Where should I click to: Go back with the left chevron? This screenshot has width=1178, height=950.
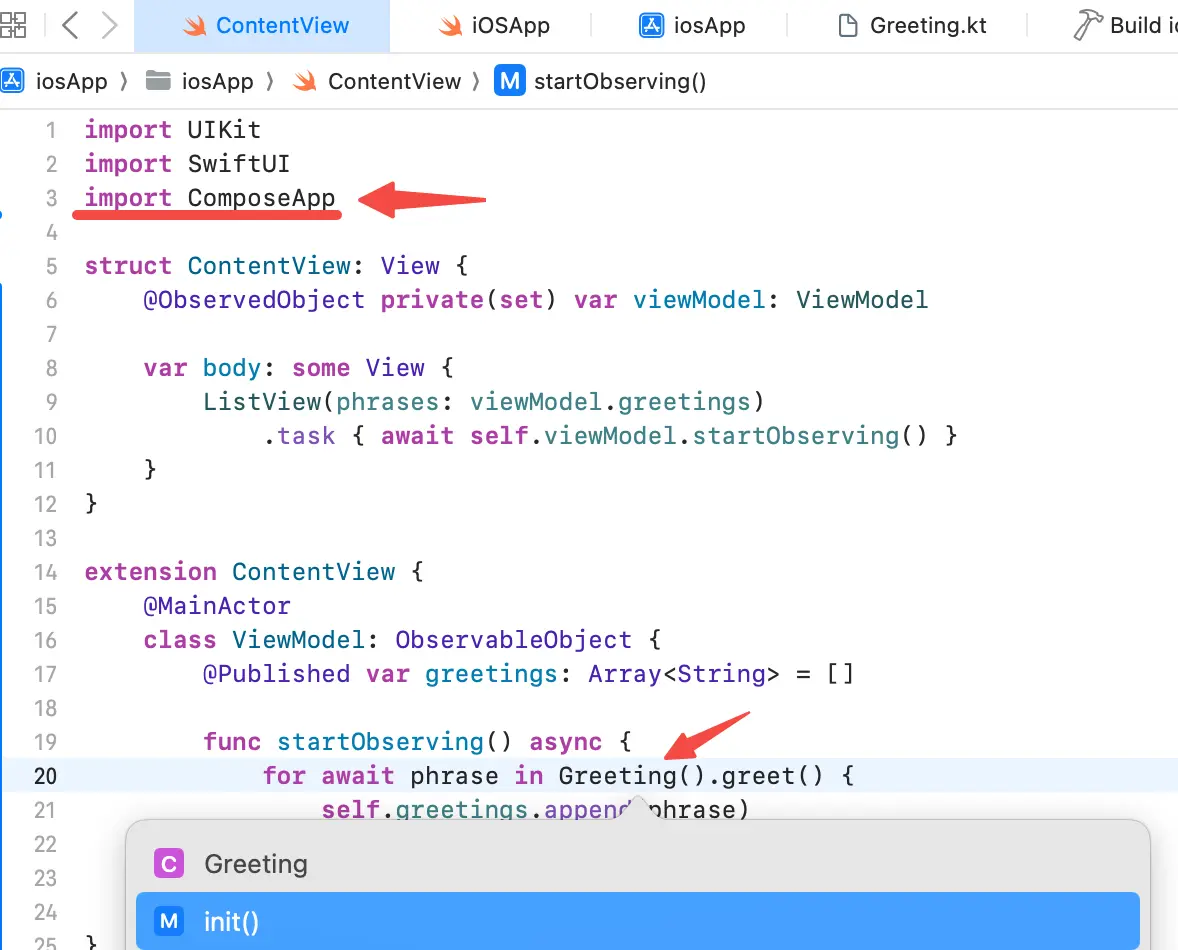[x=69, y=25]
